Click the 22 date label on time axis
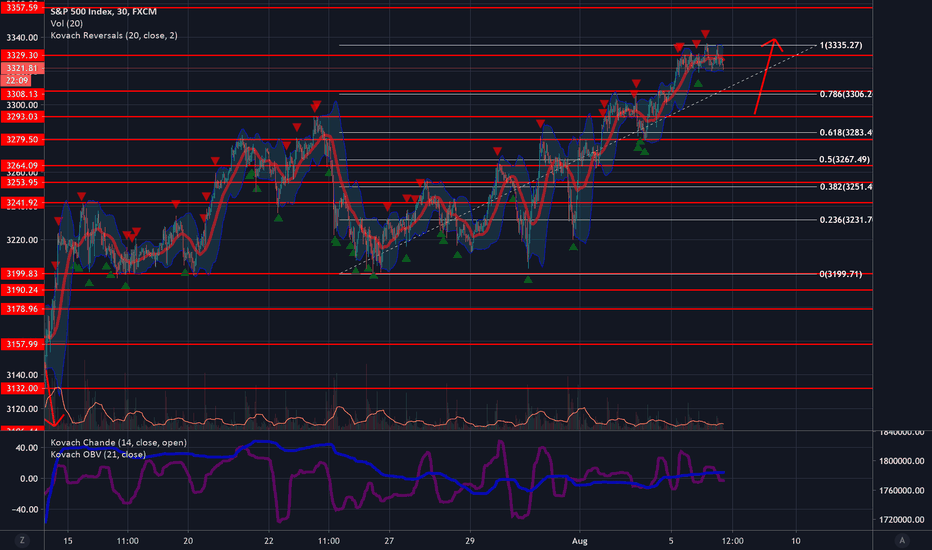 pos(269,540)
